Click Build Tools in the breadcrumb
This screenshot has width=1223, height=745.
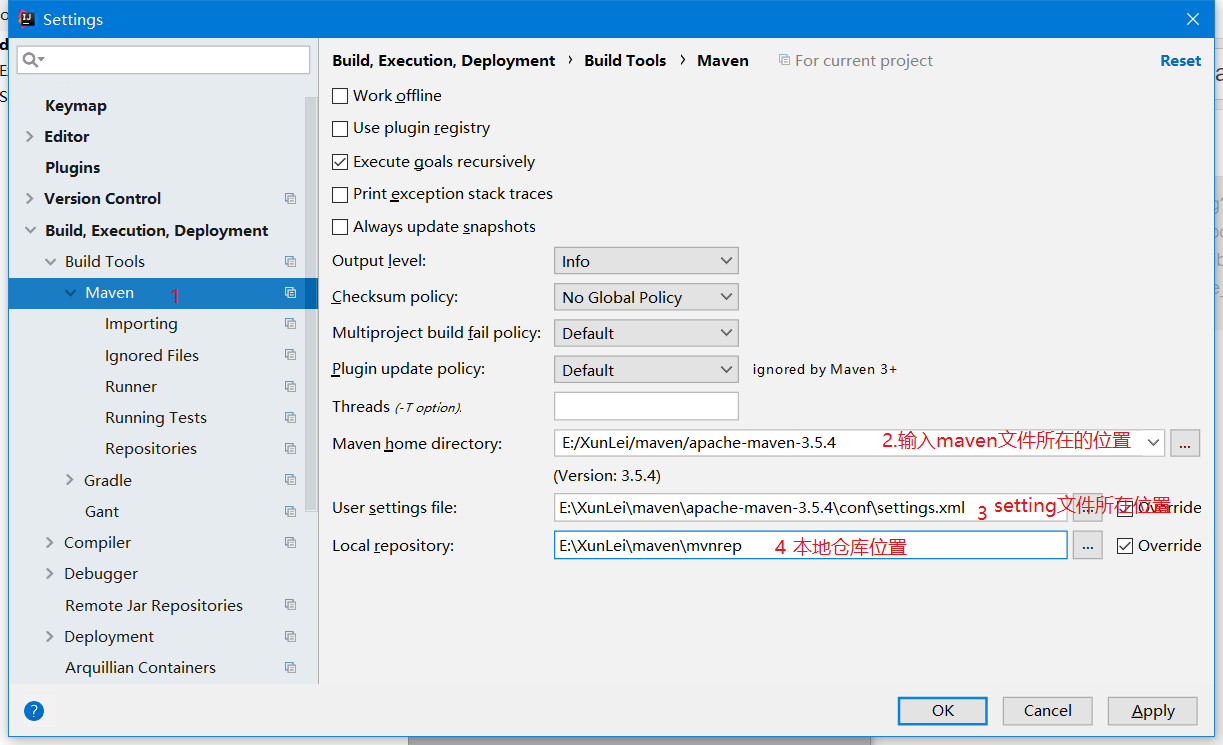[x=625, y=60]
